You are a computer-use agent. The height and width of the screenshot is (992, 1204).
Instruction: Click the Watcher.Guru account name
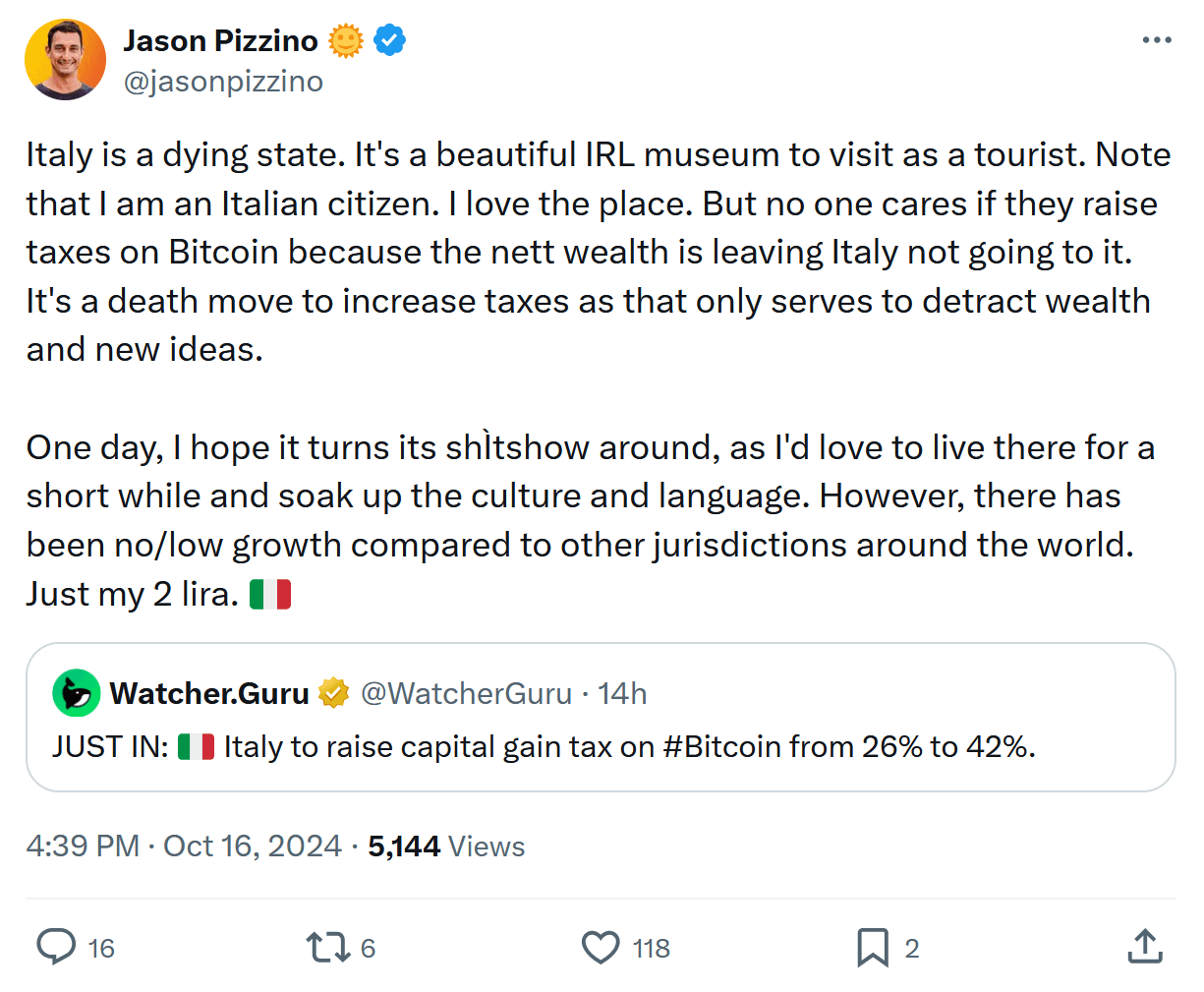209,693
